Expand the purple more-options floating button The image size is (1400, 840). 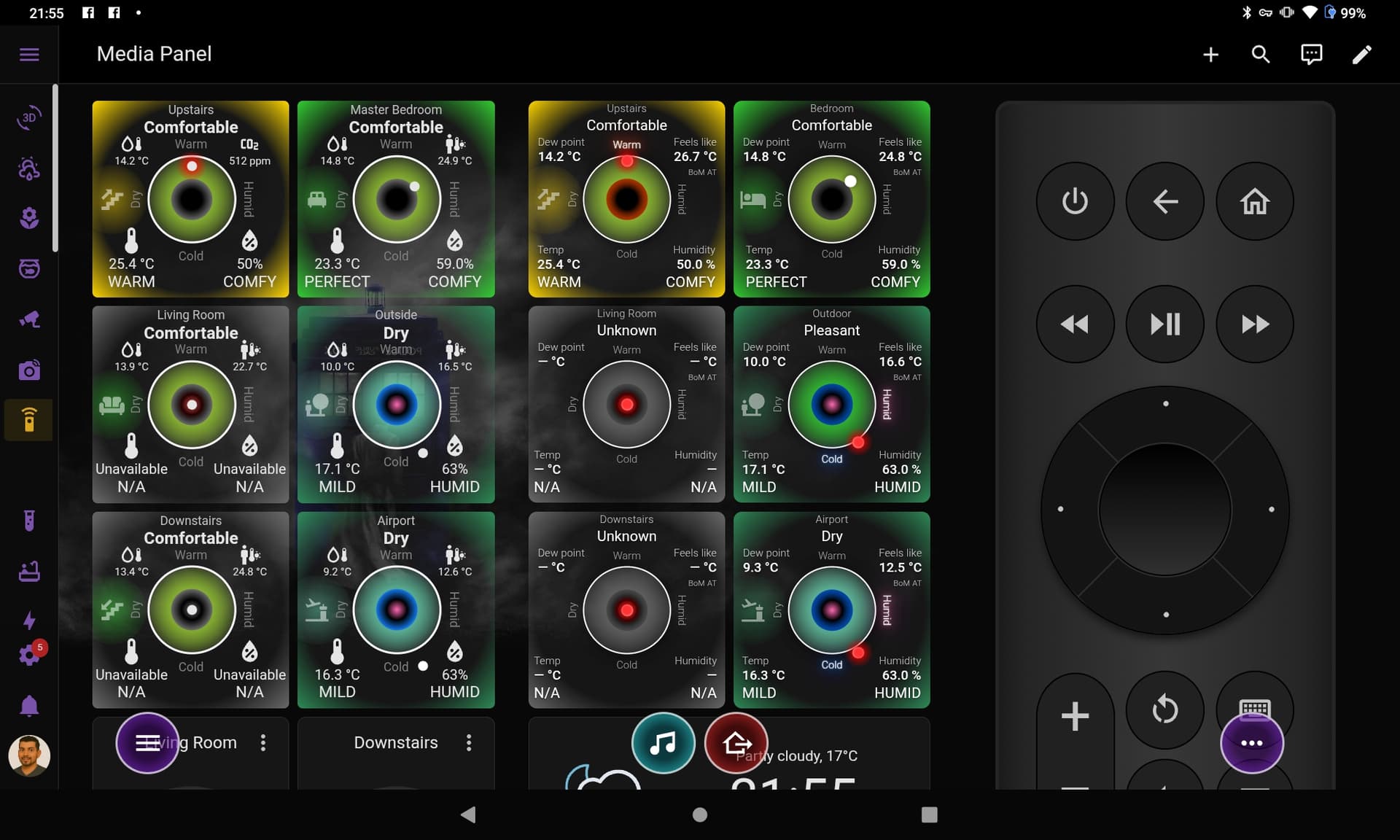(x=1251, y=743)
